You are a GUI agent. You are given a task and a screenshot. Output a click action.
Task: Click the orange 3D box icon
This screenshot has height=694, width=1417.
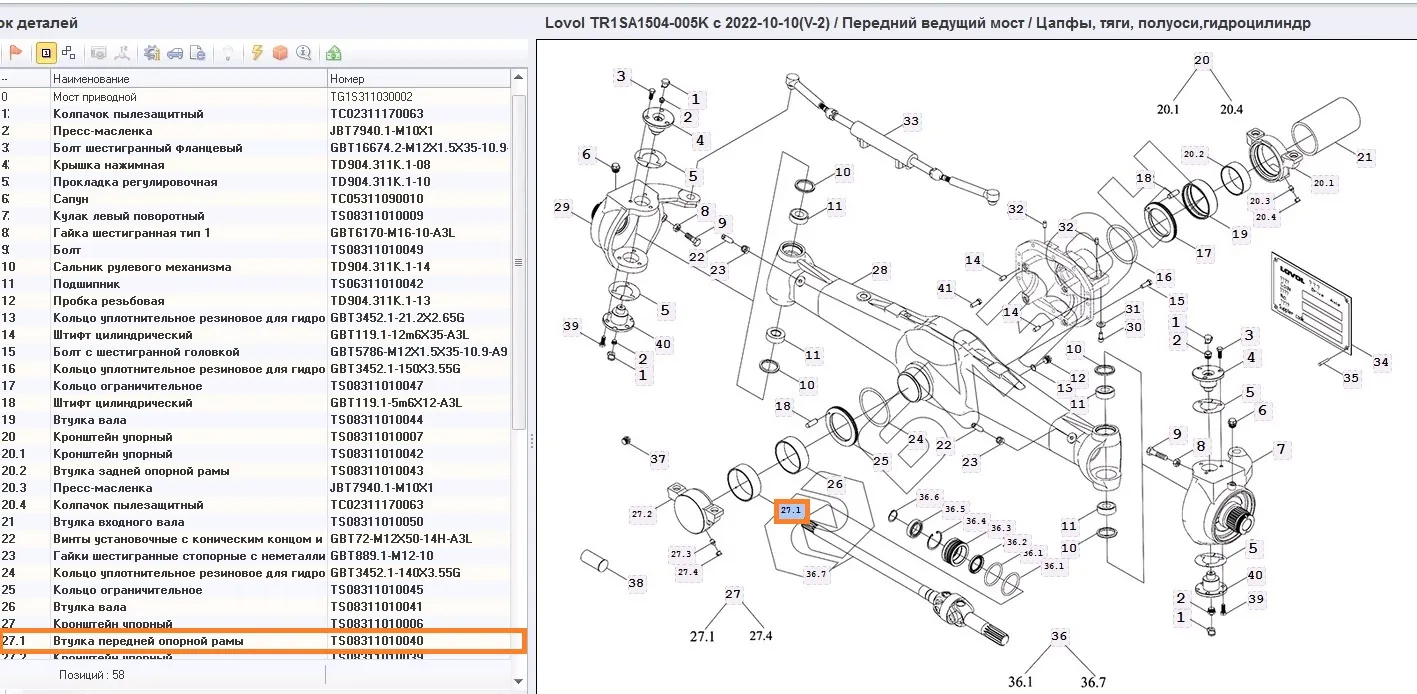pyautogui.click(x=280, y=53)
